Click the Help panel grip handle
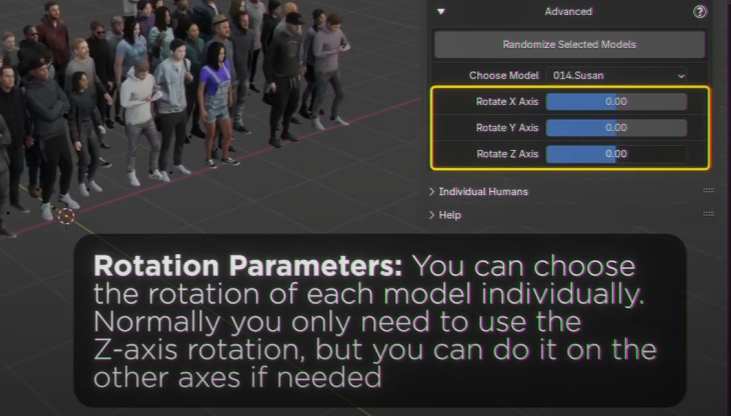This screenshot has height=416, width=731. coord(708,215)
